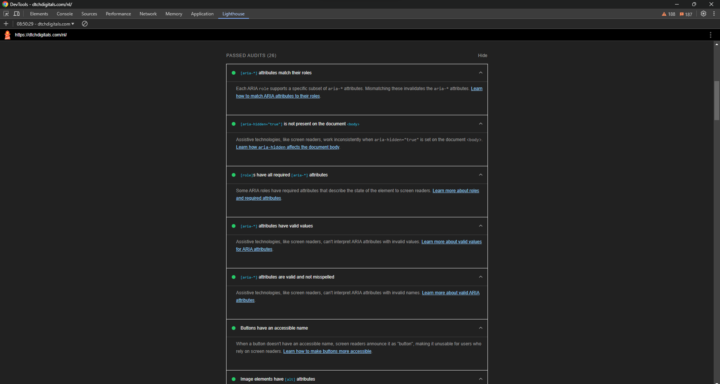Screen dimensions: 720x384
Task: Activate the inspect element picker icon
Action: point(6,14)
